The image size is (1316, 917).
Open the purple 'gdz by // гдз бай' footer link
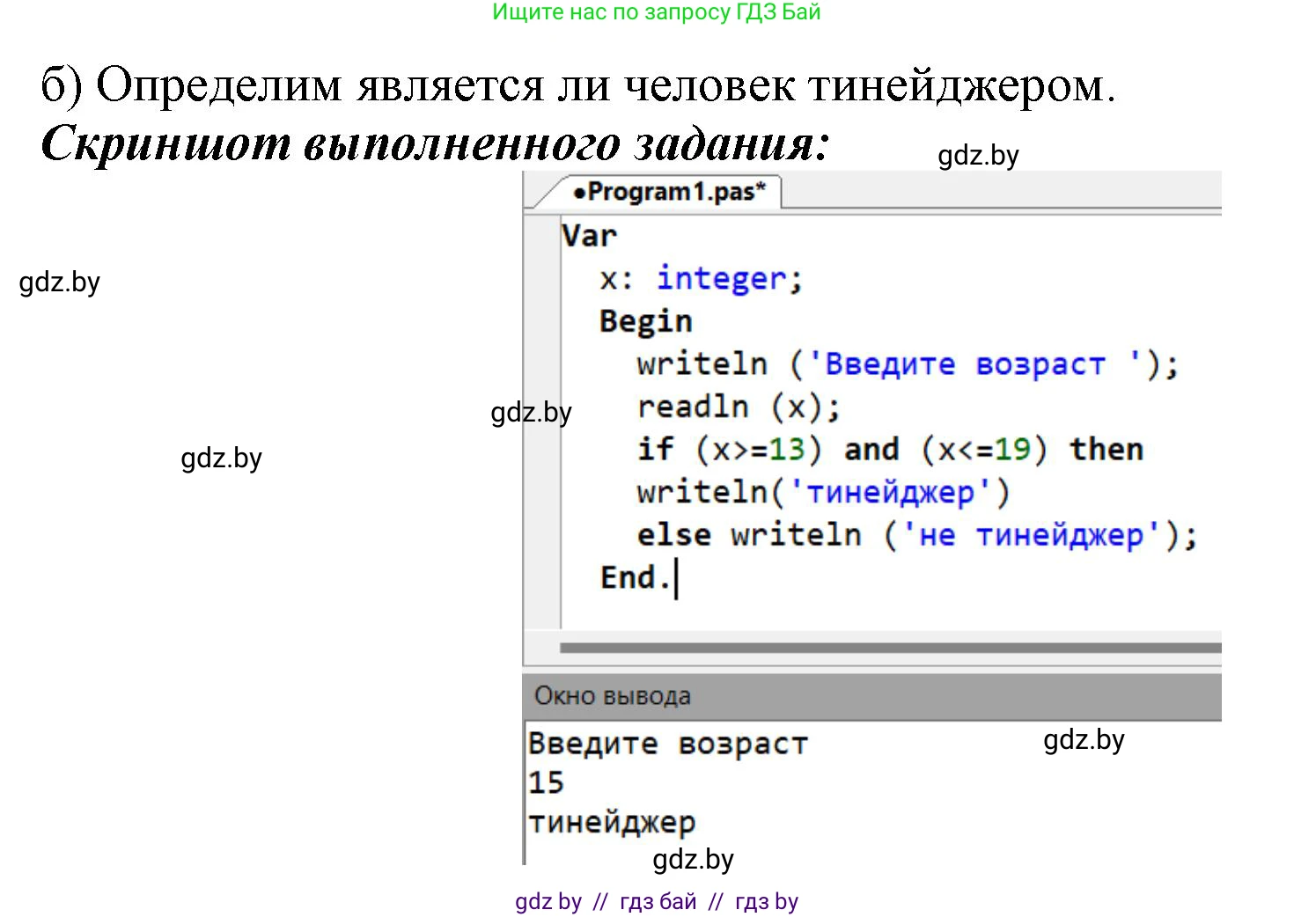[656, 902]
